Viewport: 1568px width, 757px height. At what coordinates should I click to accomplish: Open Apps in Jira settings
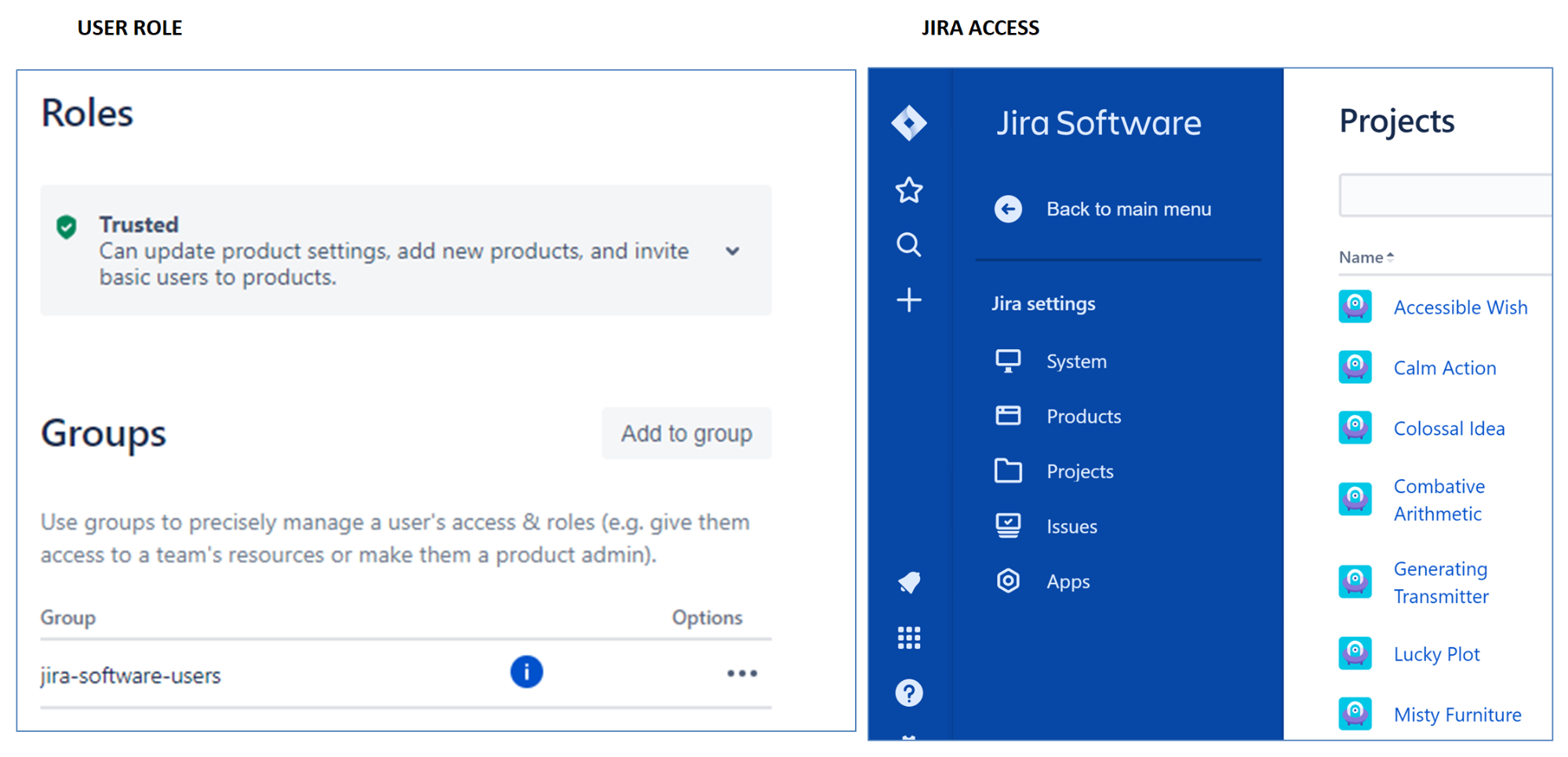pyautogui.click(x=1068, y=581)
